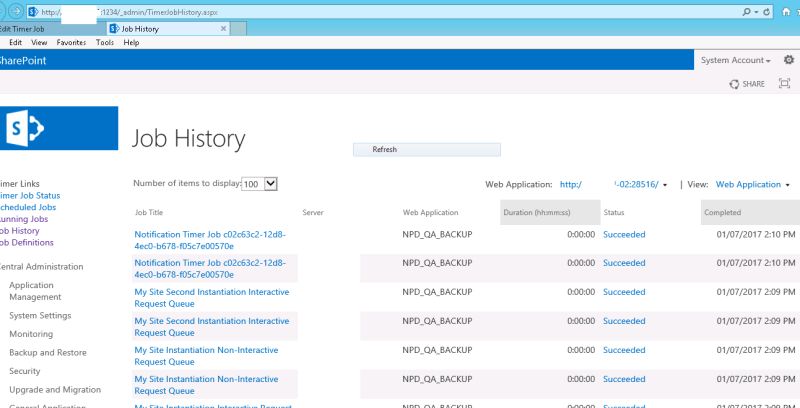The height and width of the screenshot is (408, 800).
Task: Switch to the Edit Timer Job tab
Action: click(x=53, y=29)
